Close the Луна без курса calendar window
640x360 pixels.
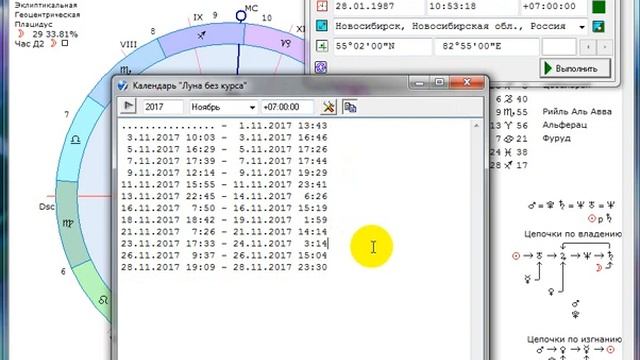coord(467,83)
